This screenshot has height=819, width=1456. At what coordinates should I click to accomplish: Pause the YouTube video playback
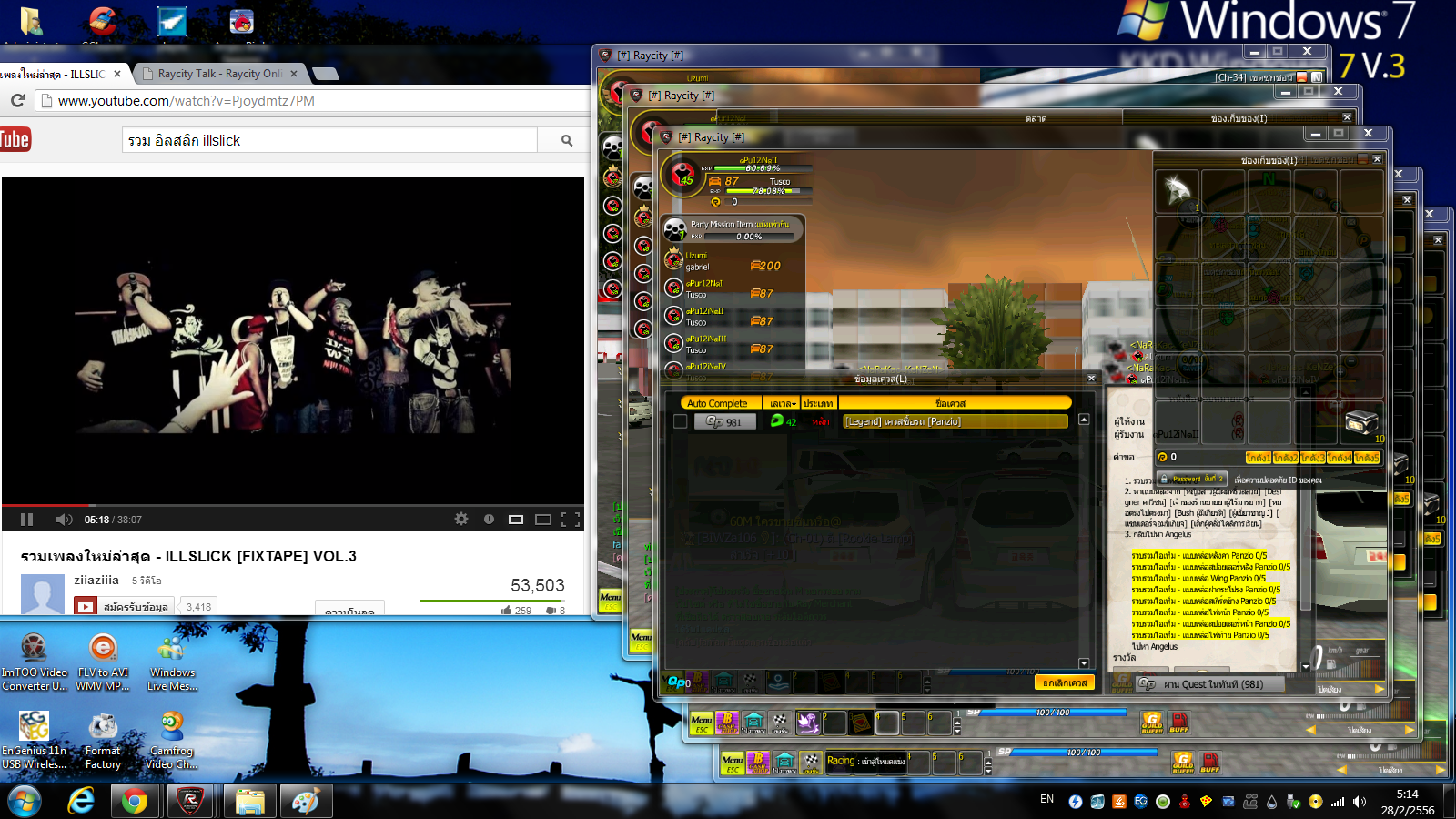pos(27,520)
